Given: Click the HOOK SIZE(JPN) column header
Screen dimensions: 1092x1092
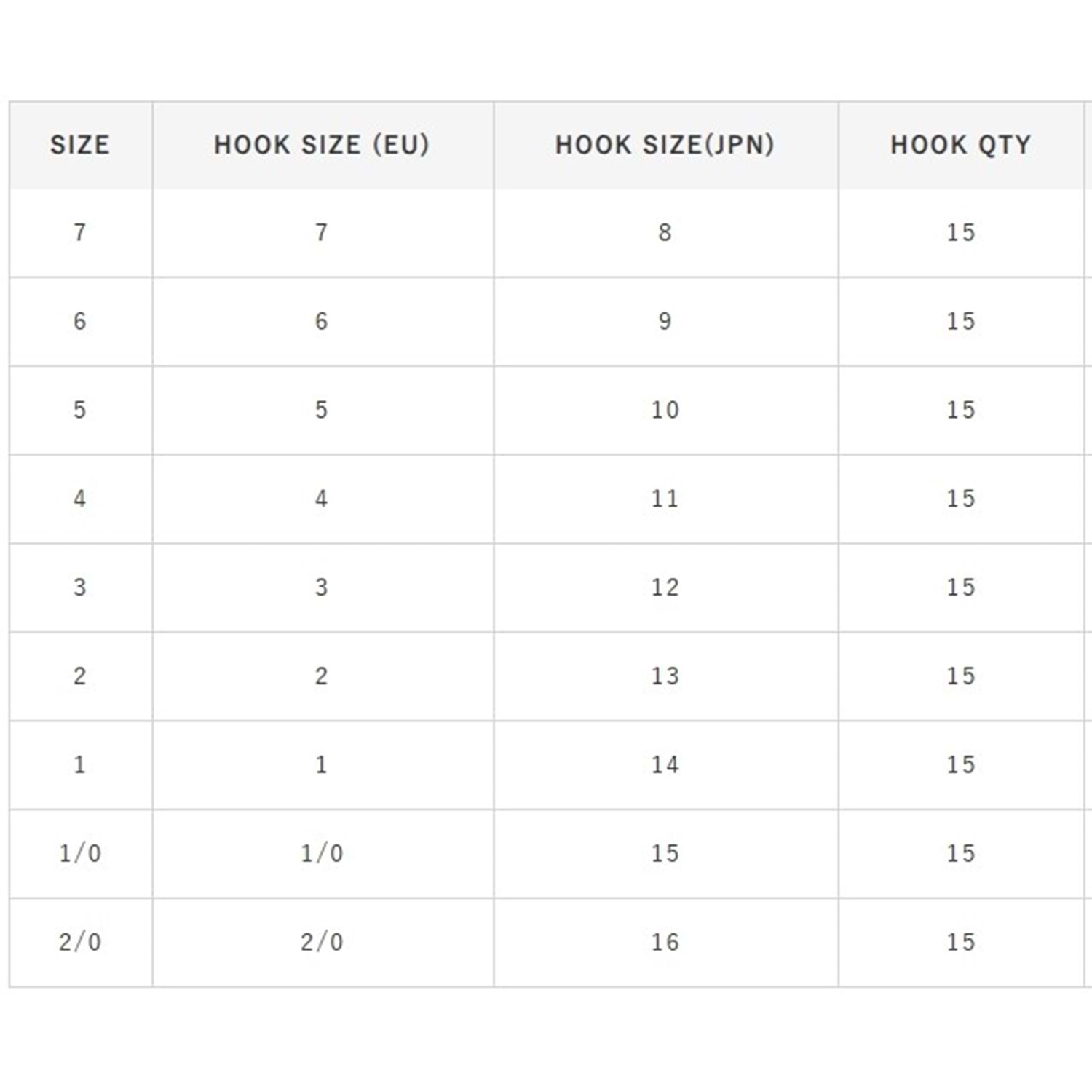Looking at the screenshot, I should [665, 145].
